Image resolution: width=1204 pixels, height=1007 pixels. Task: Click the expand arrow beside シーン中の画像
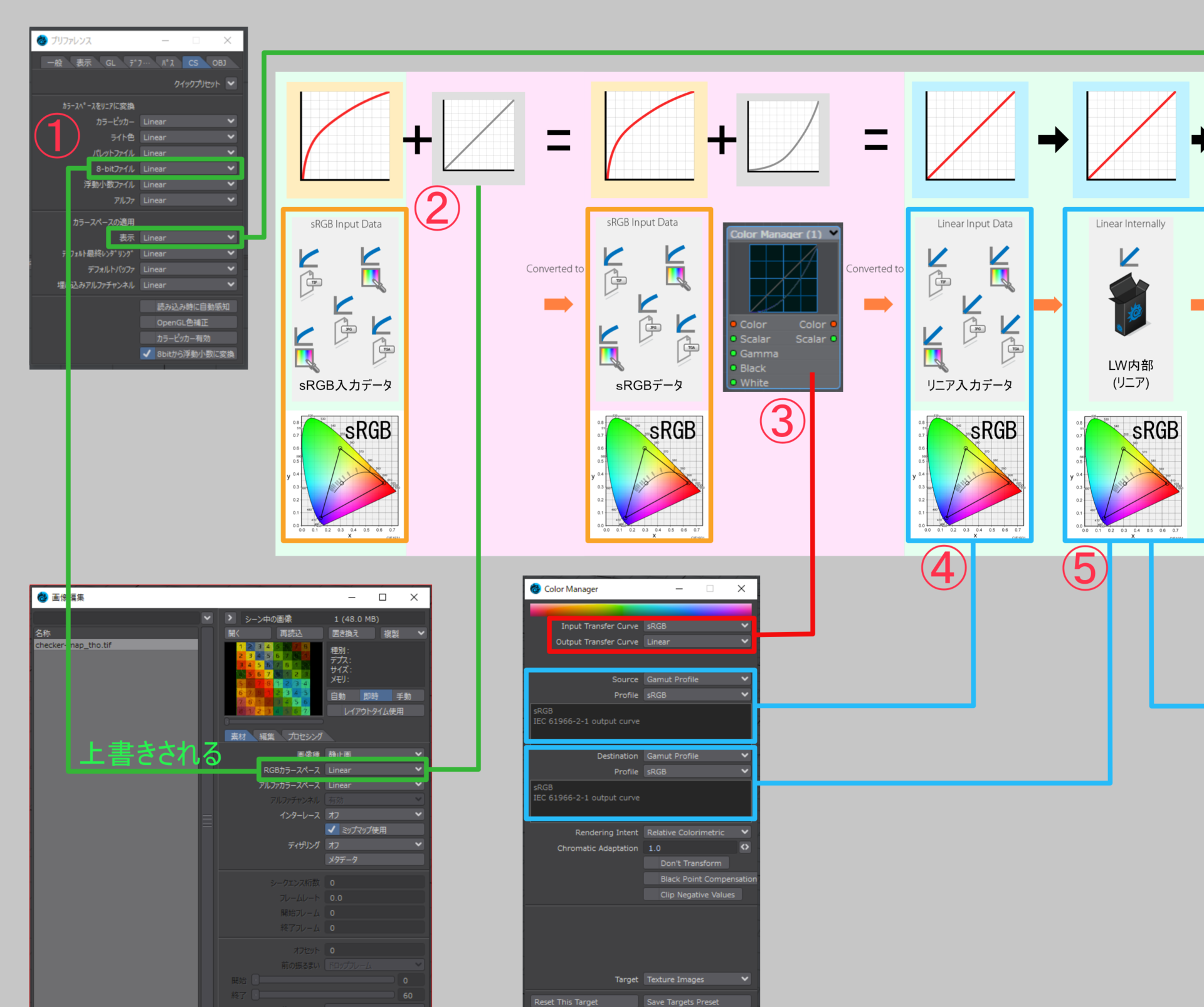click(x=230, y=618)
